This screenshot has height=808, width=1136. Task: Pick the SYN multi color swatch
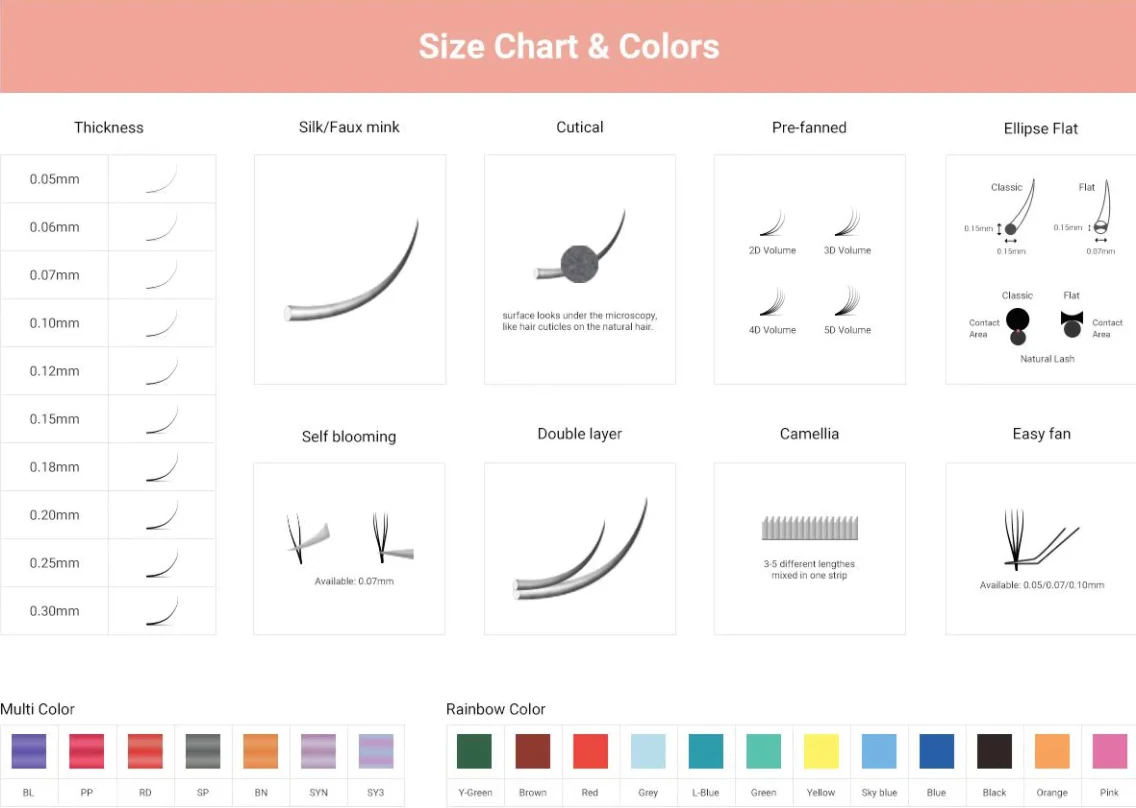[318, 751]
